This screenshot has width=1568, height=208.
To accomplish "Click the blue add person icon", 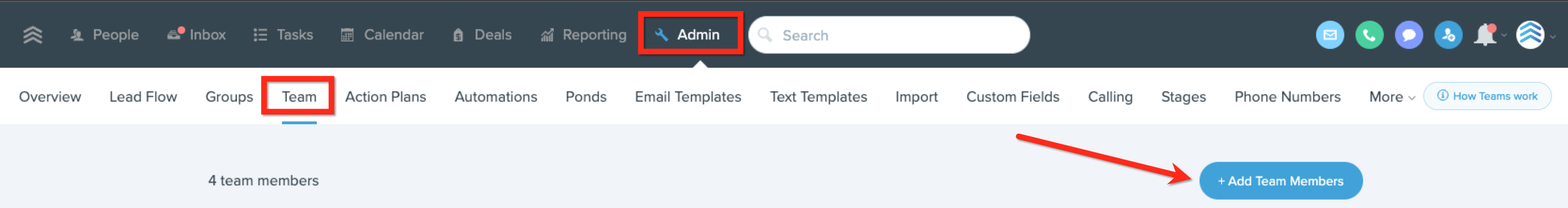I will tap(1448, 35).
